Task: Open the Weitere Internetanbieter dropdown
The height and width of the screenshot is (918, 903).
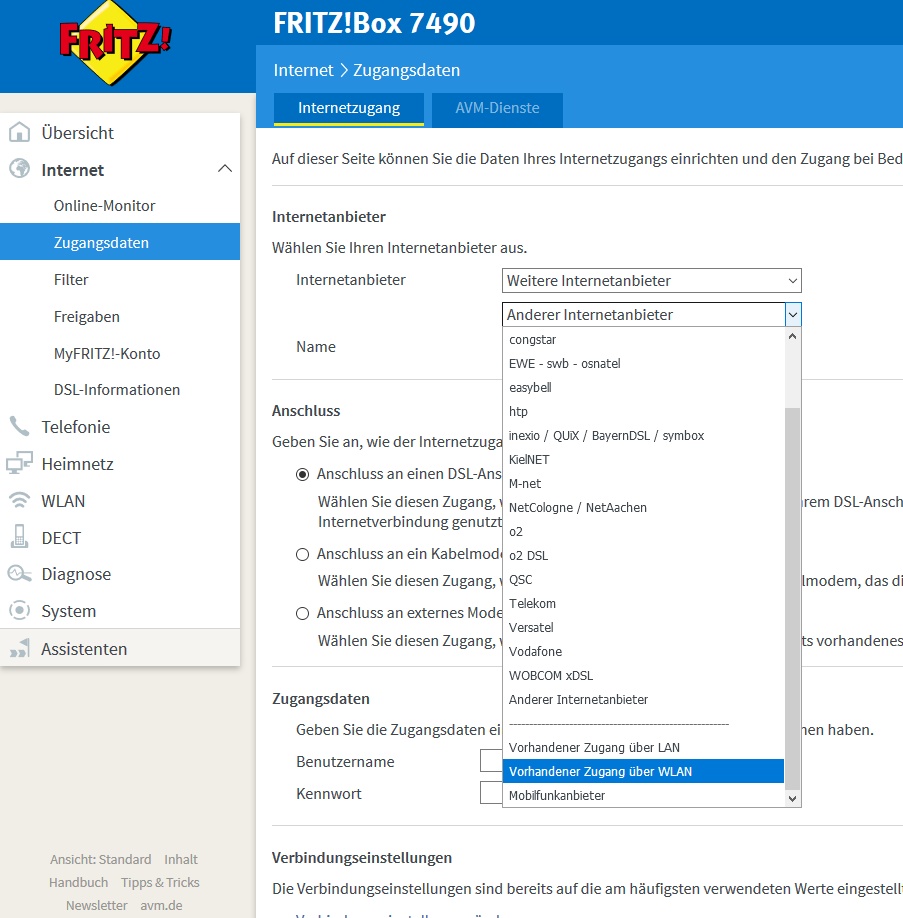Action: pyautogui.click(x=651, y=280)
